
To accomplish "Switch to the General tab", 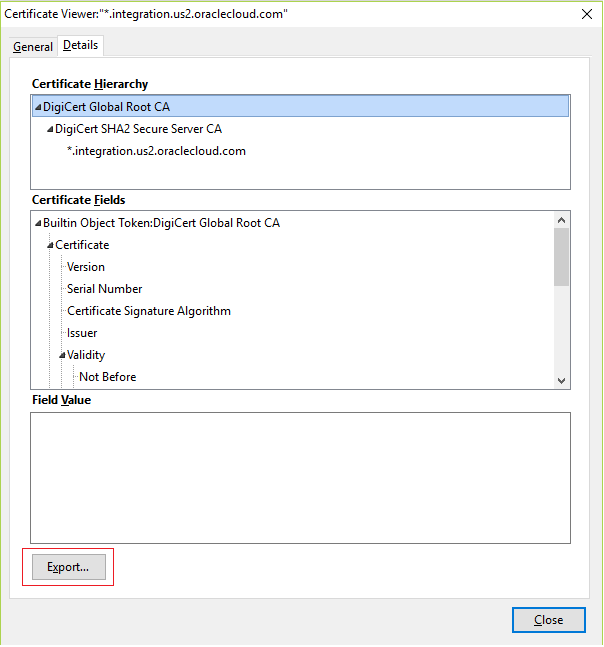I will click(33, 47).
